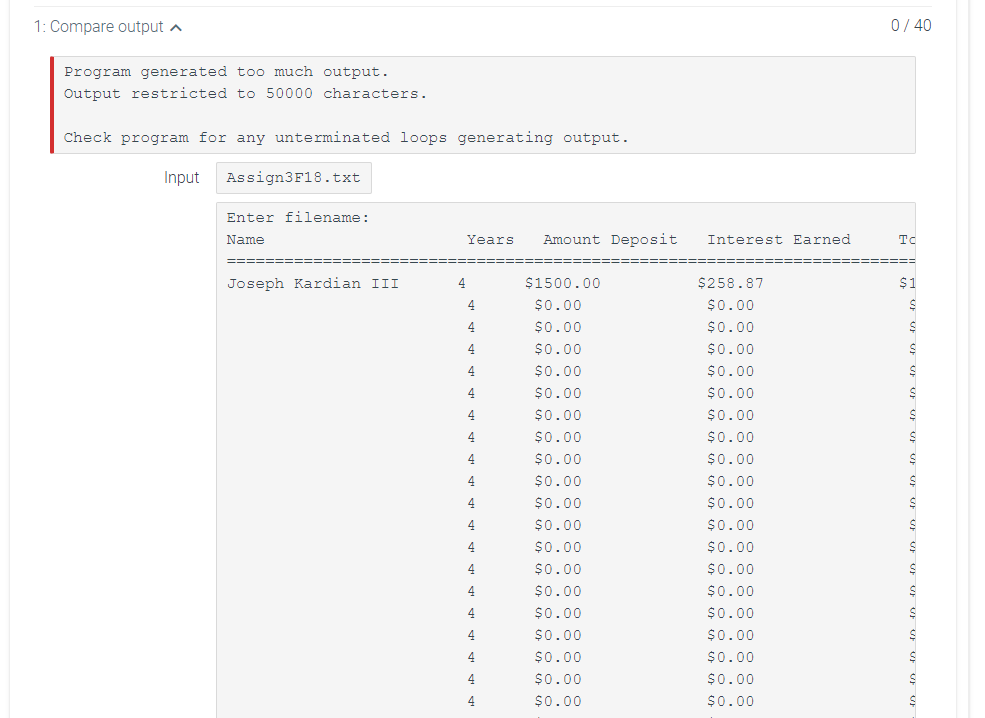Click the equals-sign separator line in output
Image resolution: width=985 pixels, height=718 pixels.
pos(570,261)
